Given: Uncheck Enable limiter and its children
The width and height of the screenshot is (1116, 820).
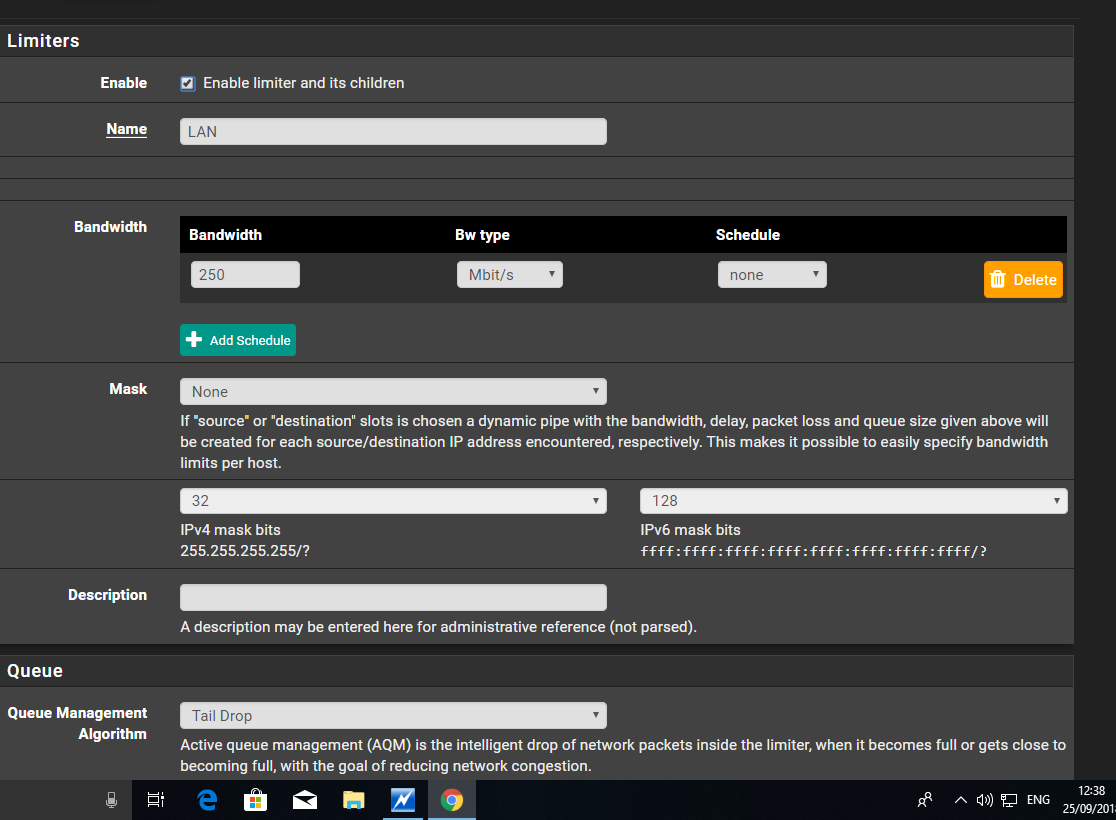Looking at the screenshot, I should [188, 84].
